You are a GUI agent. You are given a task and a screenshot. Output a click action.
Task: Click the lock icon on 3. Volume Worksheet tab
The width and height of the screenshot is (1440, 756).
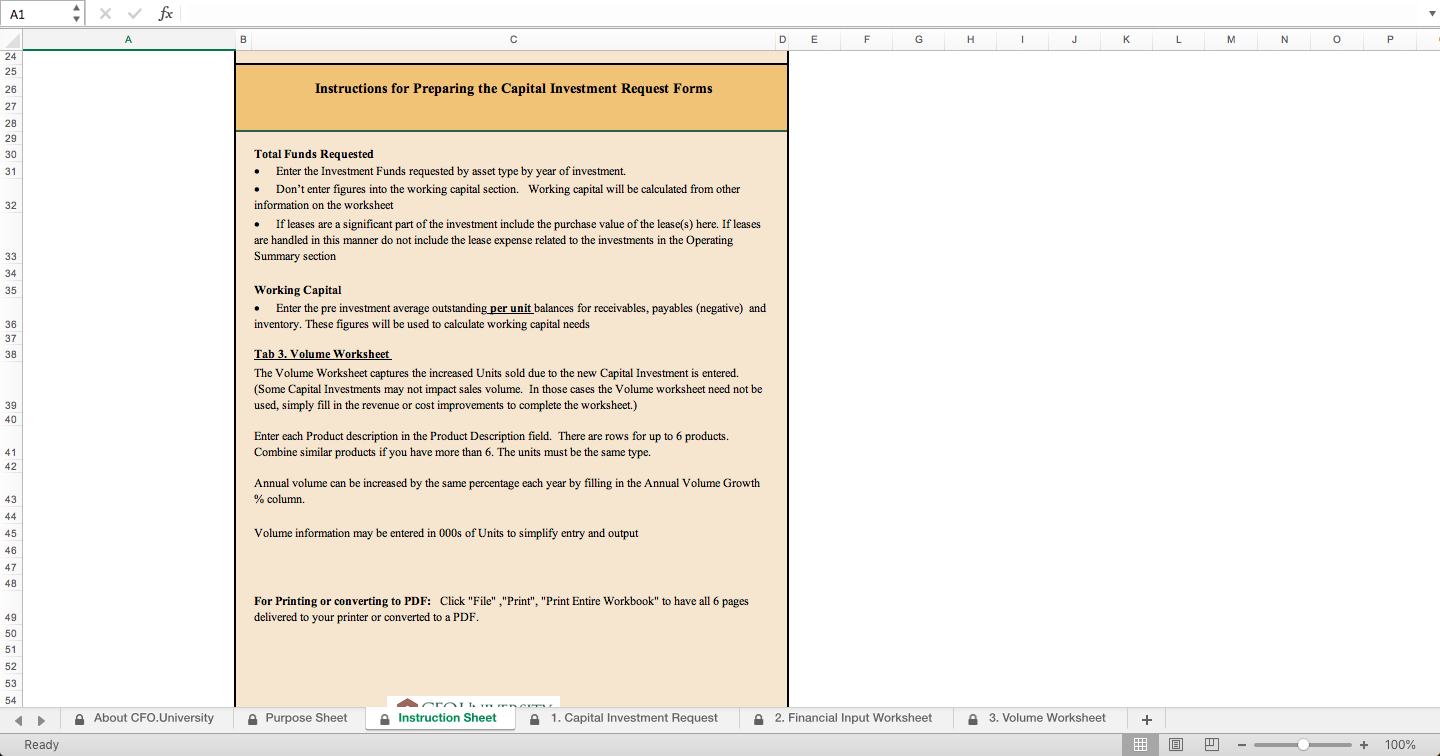(974, 718)
